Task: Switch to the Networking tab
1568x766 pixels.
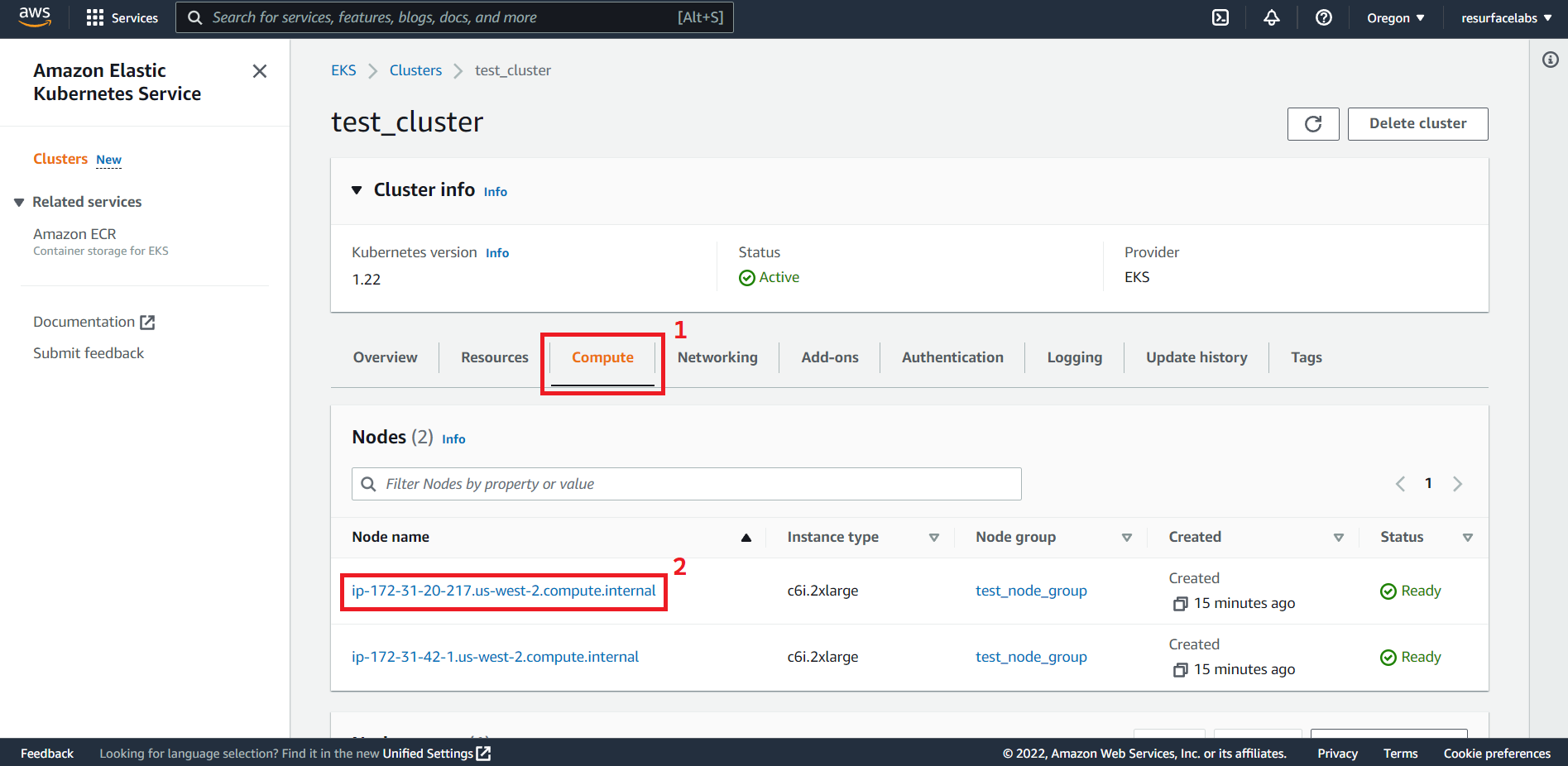Action: (717, 357)
